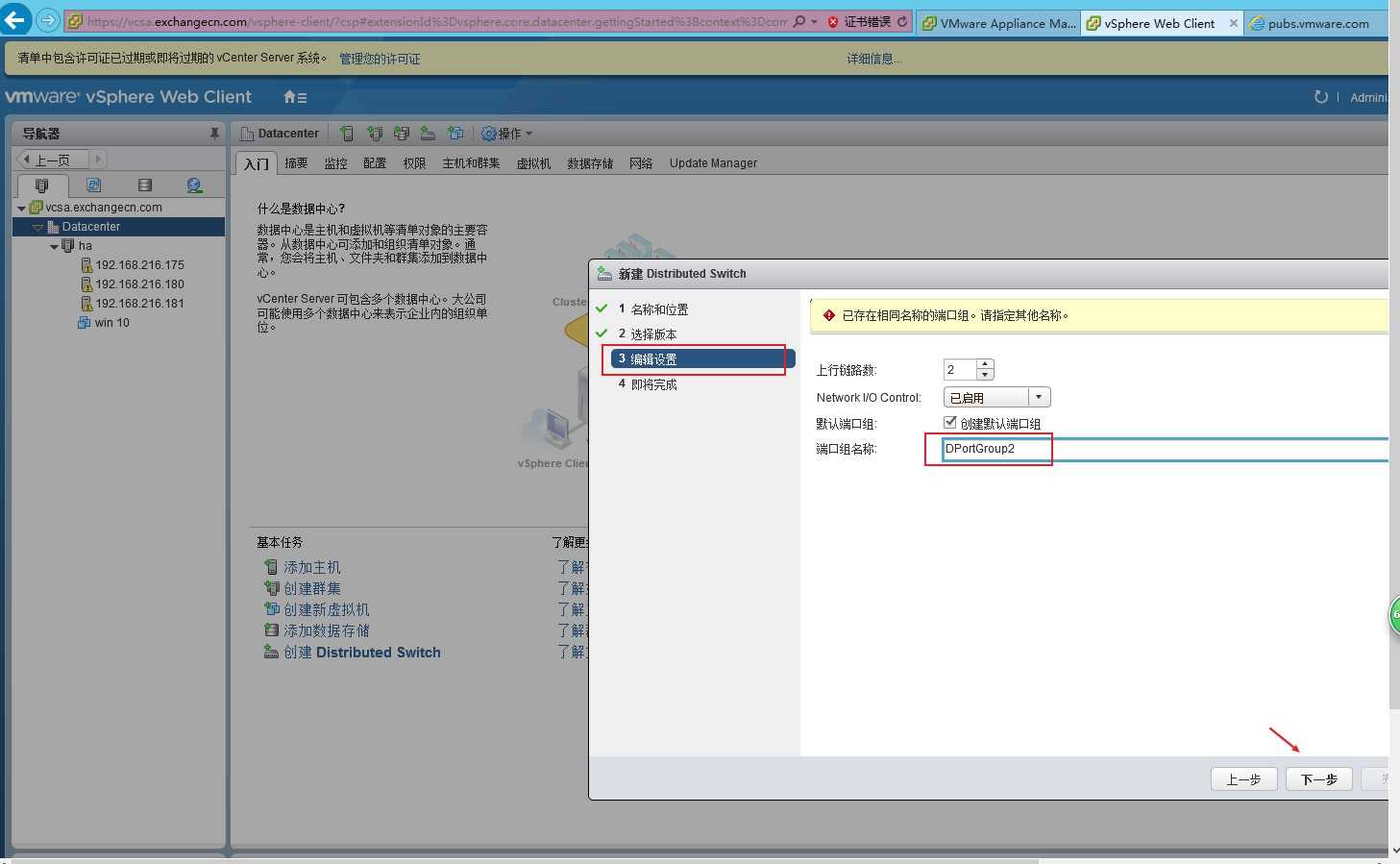Open the Datastores (数据存储) tab
The height and width of the screenshot is (864, 1400).
point(590,163)
